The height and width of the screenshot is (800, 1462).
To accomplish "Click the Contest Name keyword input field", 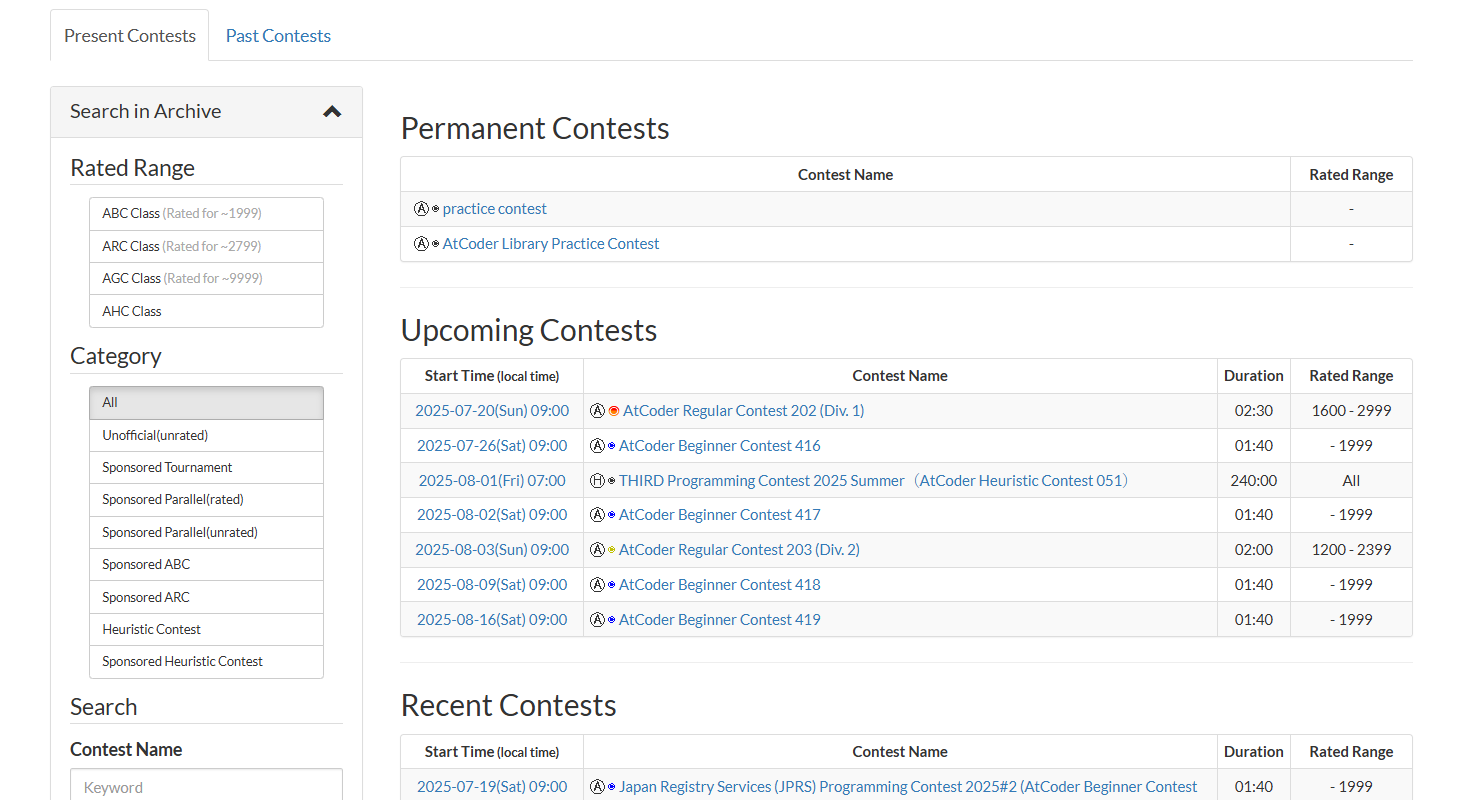I will pos(206,786).
